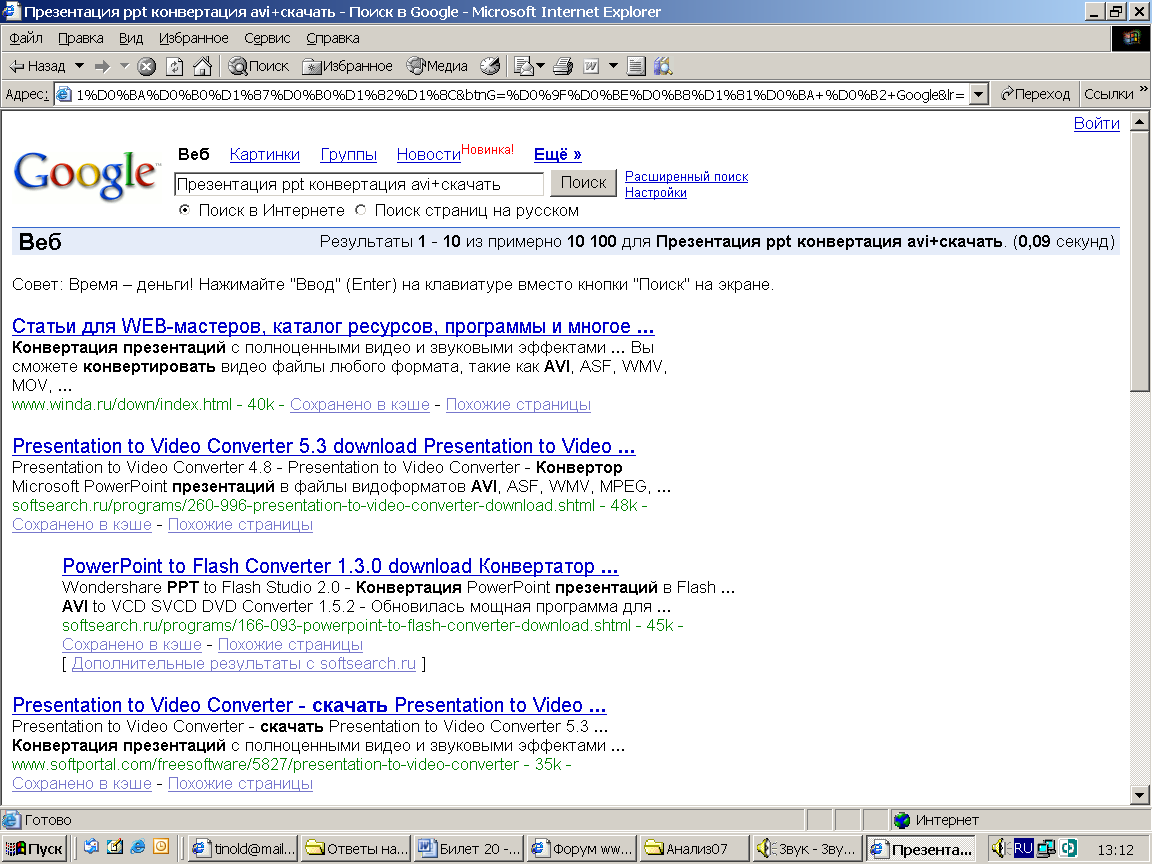Image resolution: width=1152 pixels, height=864 pixels.
Task: Open the Media (Медиа) toolbar panel
Action: click(437, 66)
